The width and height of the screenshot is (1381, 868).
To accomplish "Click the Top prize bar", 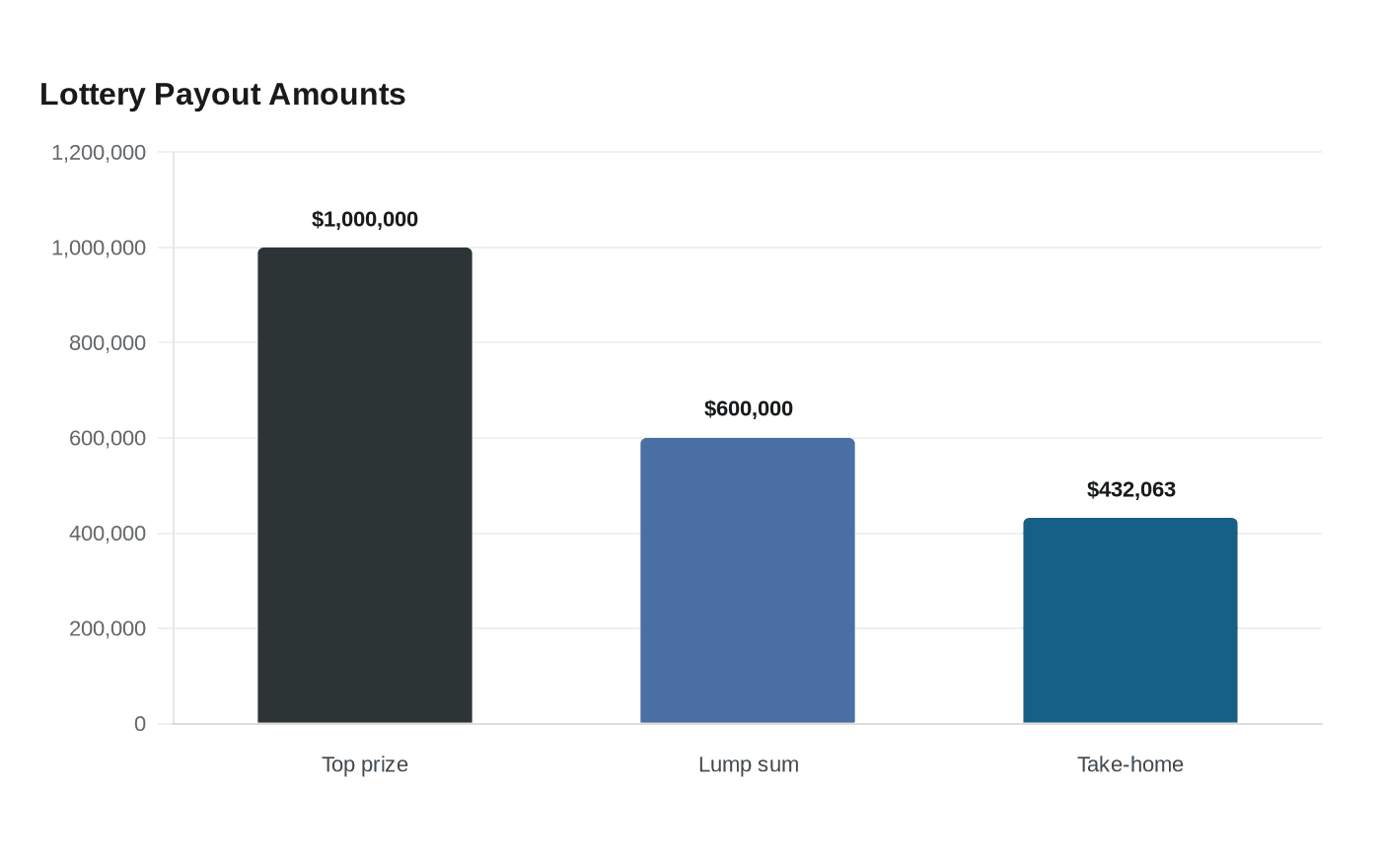I will pyautogui.click(x=365, y=485).
